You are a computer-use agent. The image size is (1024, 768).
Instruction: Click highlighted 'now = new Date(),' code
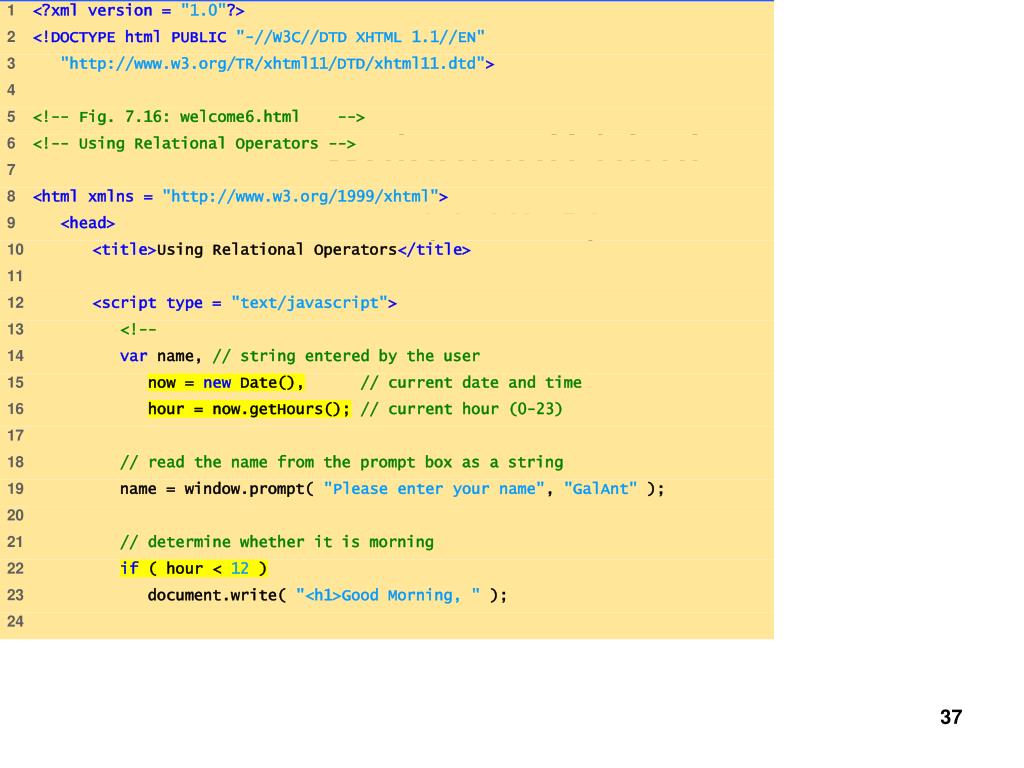[x=225, y=383]
